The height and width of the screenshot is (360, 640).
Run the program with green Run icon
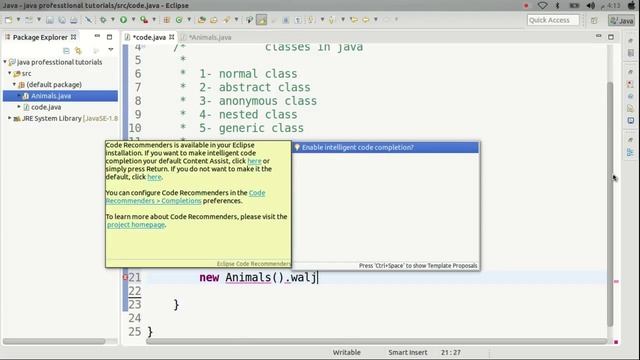pyautogui.click(x=123, y=20)
